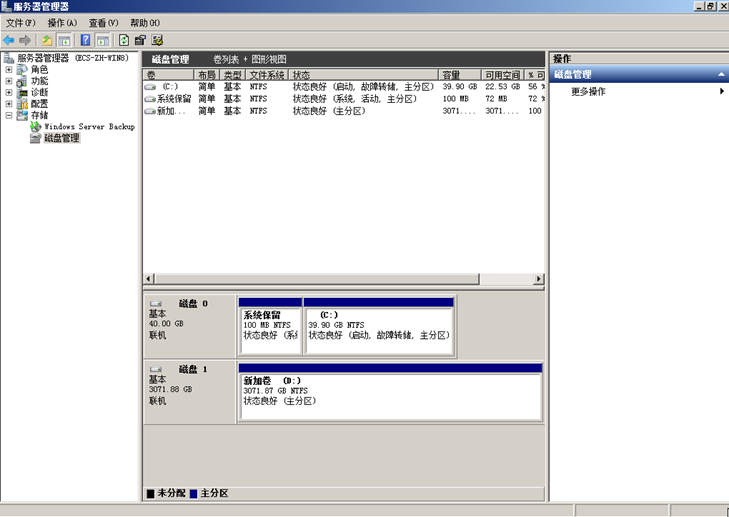Click the Back arrow toolbar icon
This screenshot has height=517, width=729.
pyautogui.click(x=9, y=40)
